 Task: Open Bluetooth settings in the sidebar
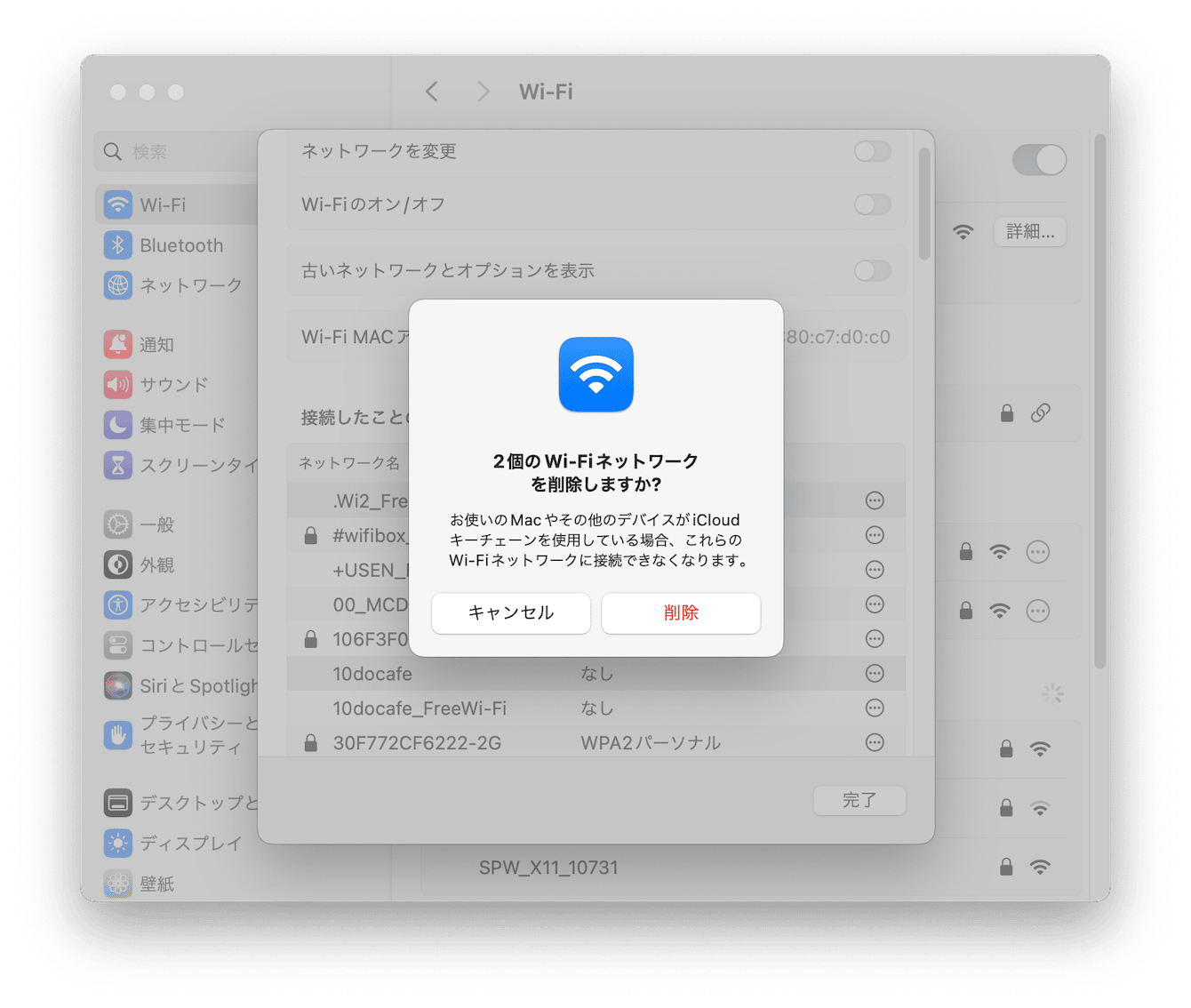[176, 245]
